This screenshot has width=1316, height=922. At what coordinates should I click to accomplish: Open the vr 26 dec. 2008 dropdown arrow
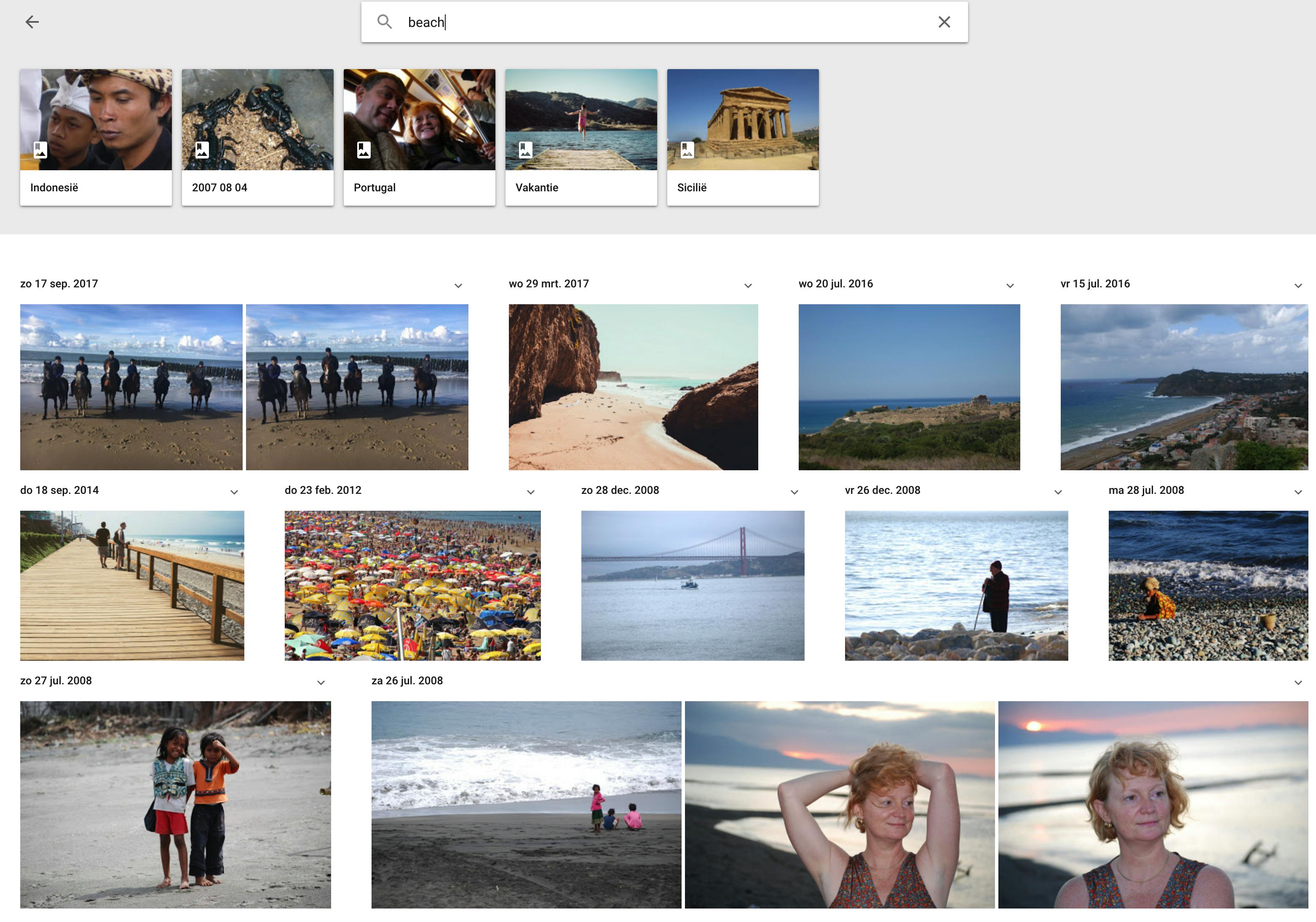tap(1058, 492)
